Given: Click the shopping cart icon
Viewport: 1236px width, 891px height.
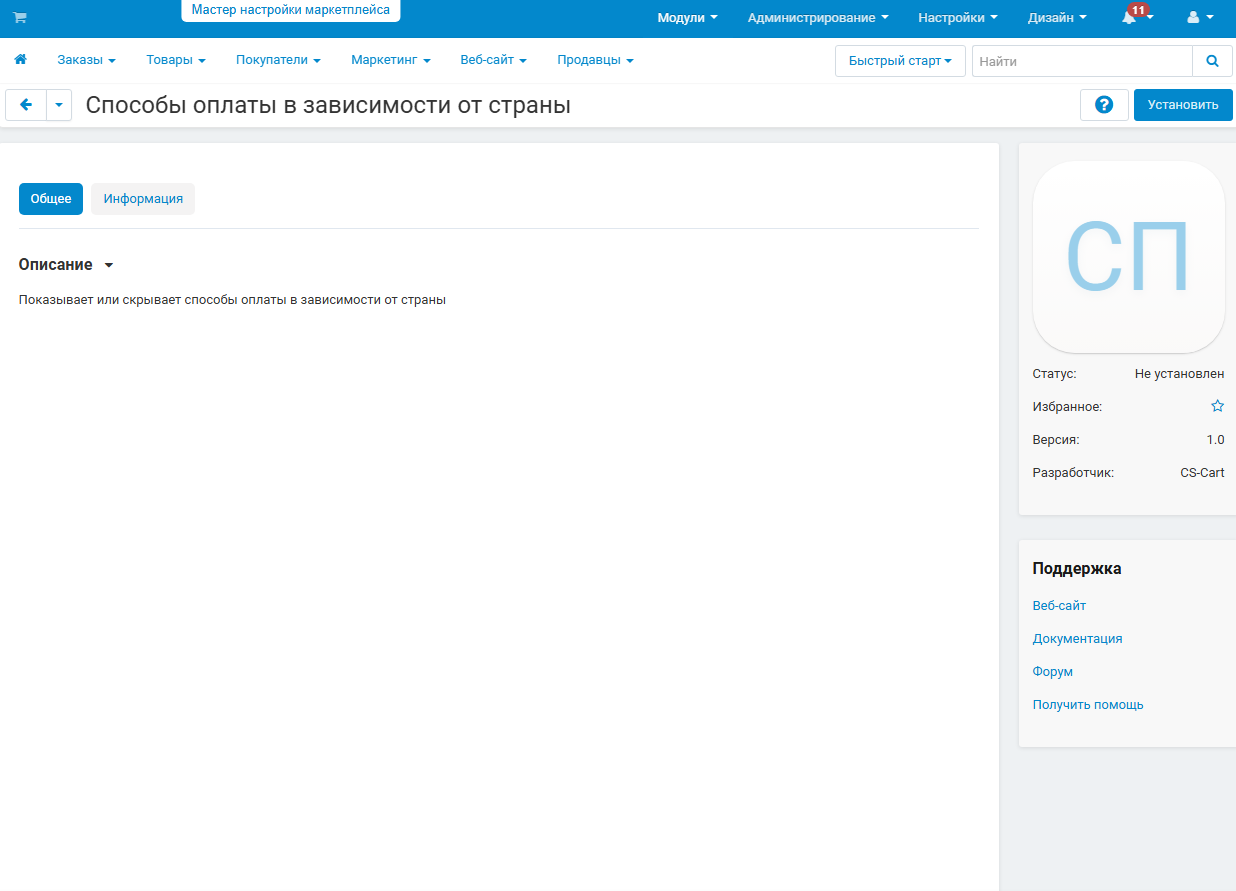Looking at the screenshot, I should pos(20,18).
